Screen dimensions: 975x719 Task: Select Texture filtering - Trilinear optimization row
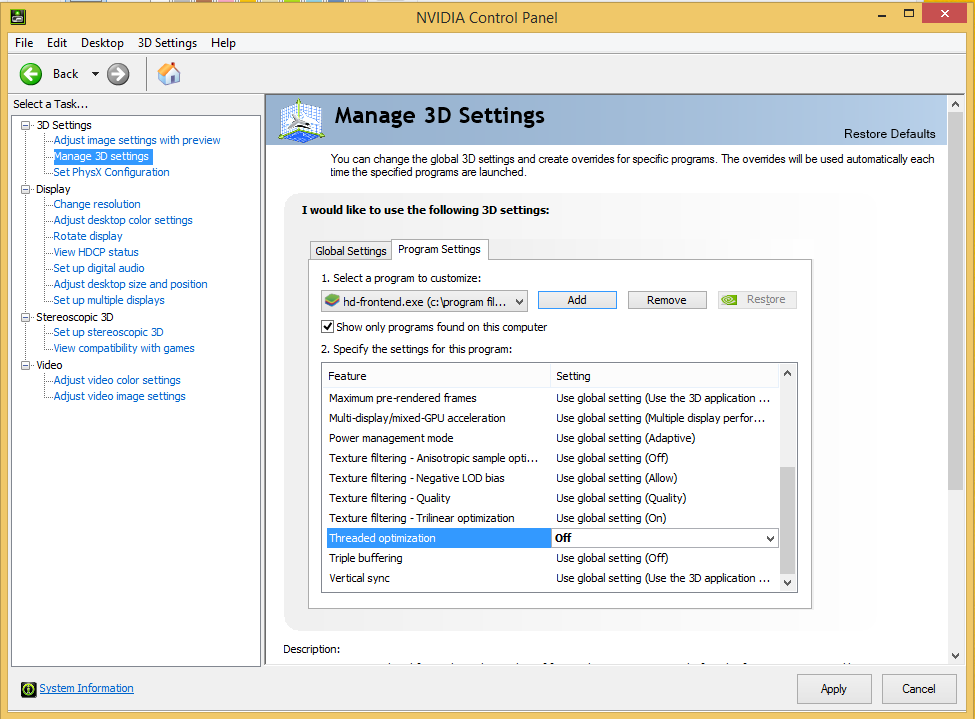552,518
